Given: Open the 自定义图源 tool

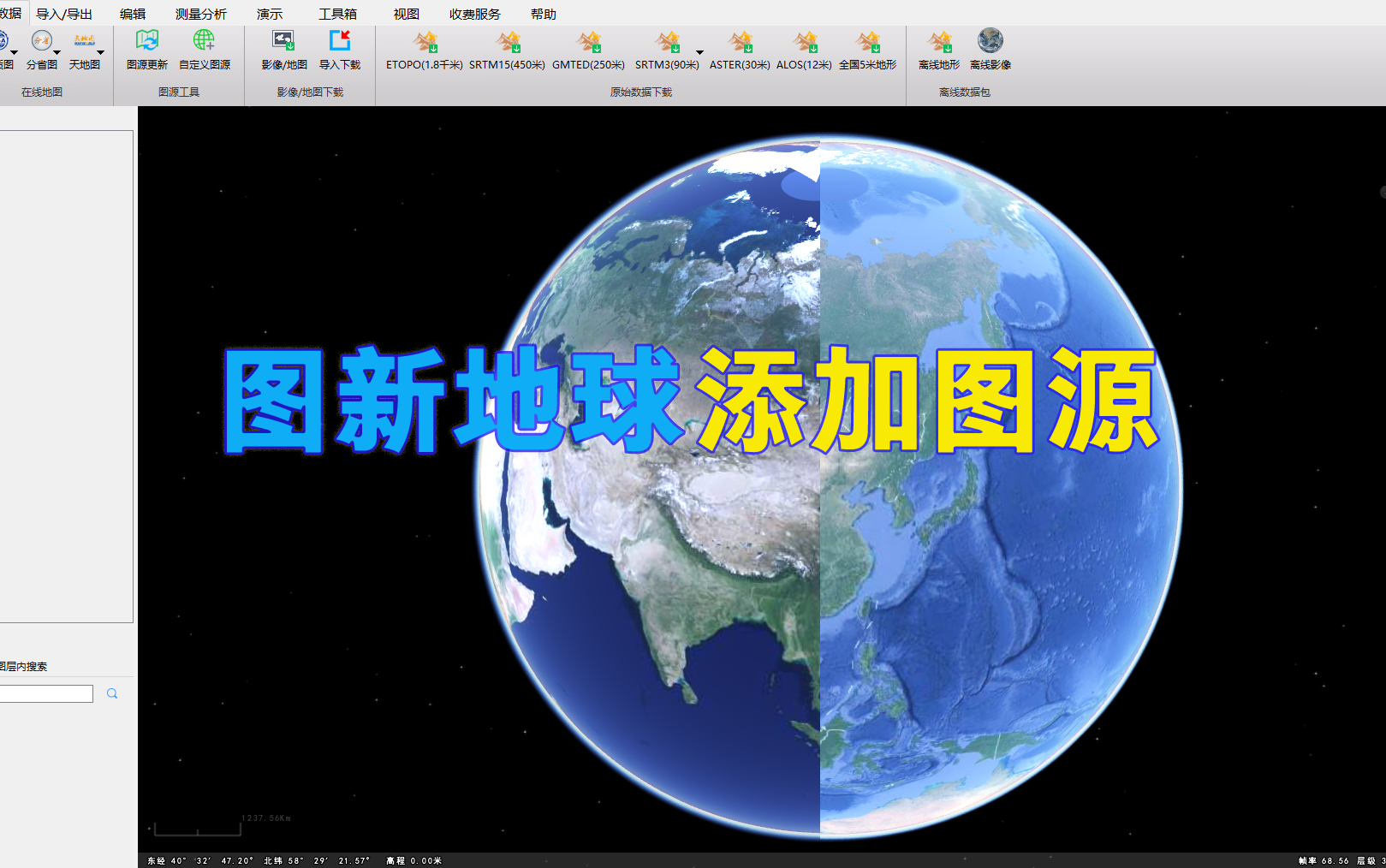Looking at the screenshot, I should click(204, 50).
